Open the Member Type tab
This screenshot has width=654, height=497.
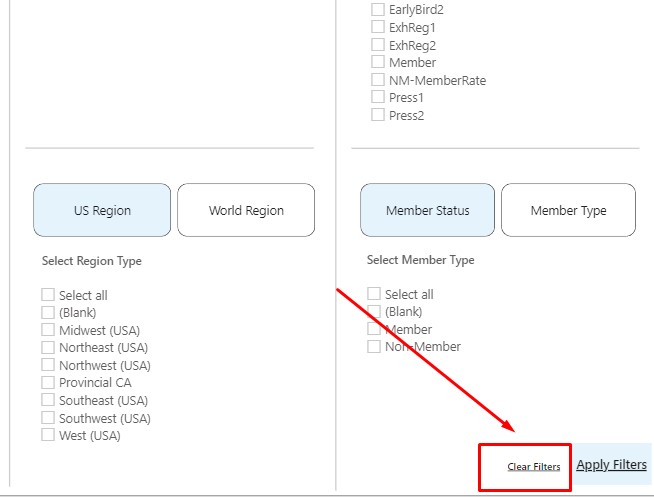[568, 210]
